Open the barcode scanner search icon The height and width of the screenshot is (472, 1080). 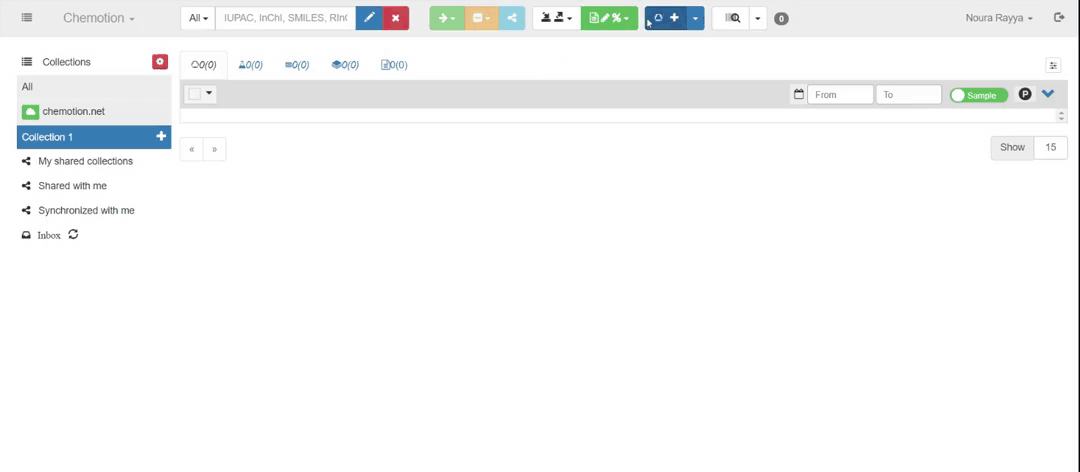[x=733, y=18]
